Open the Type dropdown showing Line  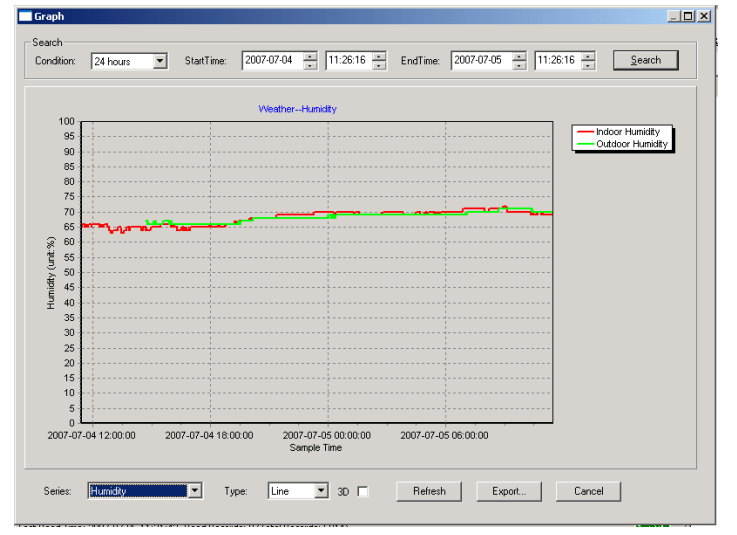tap(298, 491)
